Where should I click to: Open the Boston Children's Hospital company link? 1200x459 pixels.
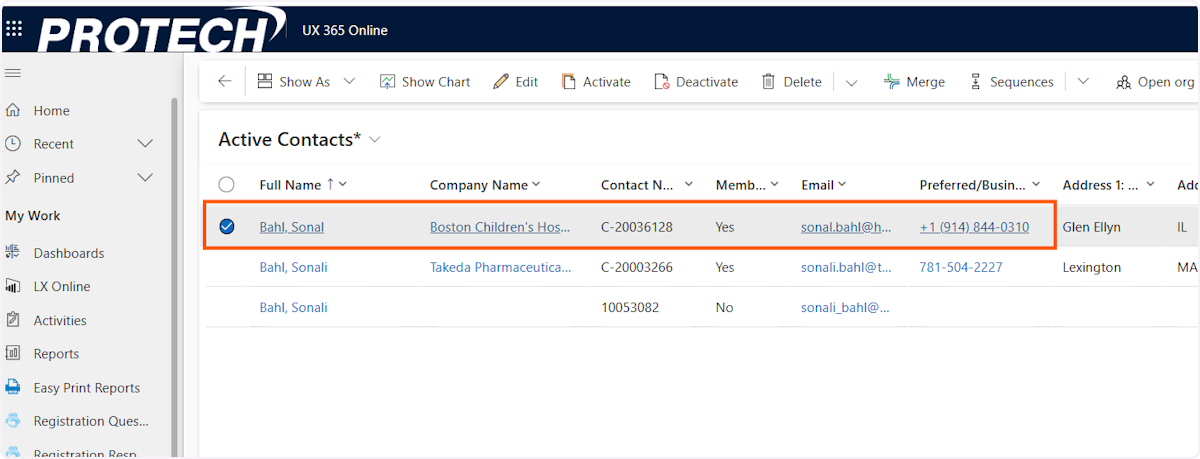pos(500,227)
